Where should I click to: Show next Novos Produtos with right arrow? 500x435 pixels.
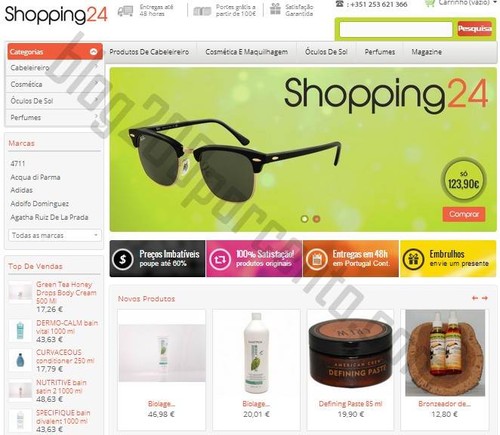point(485,298)
